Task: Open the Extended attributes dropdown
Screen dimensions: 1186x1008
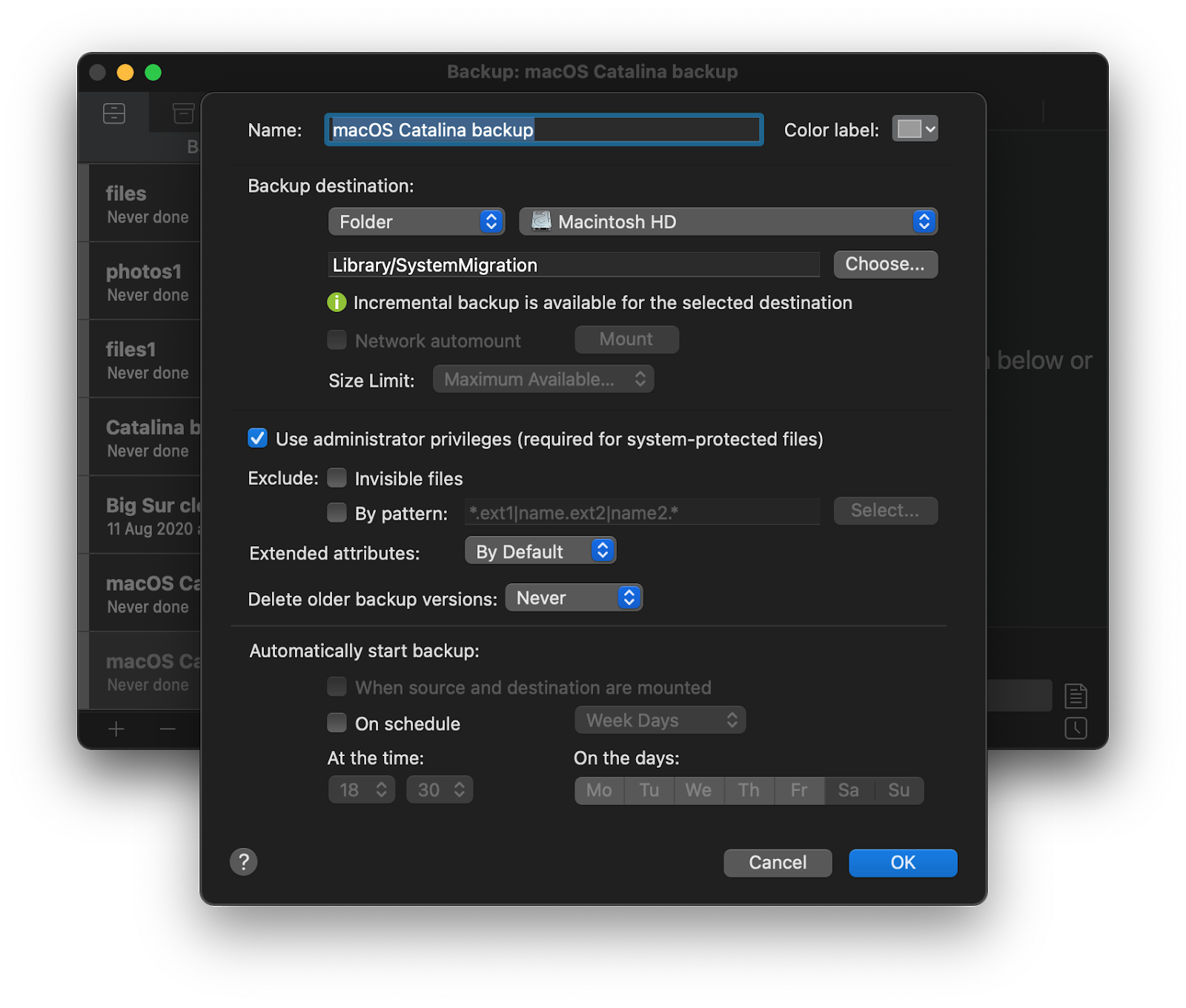Action: [540, 550]
